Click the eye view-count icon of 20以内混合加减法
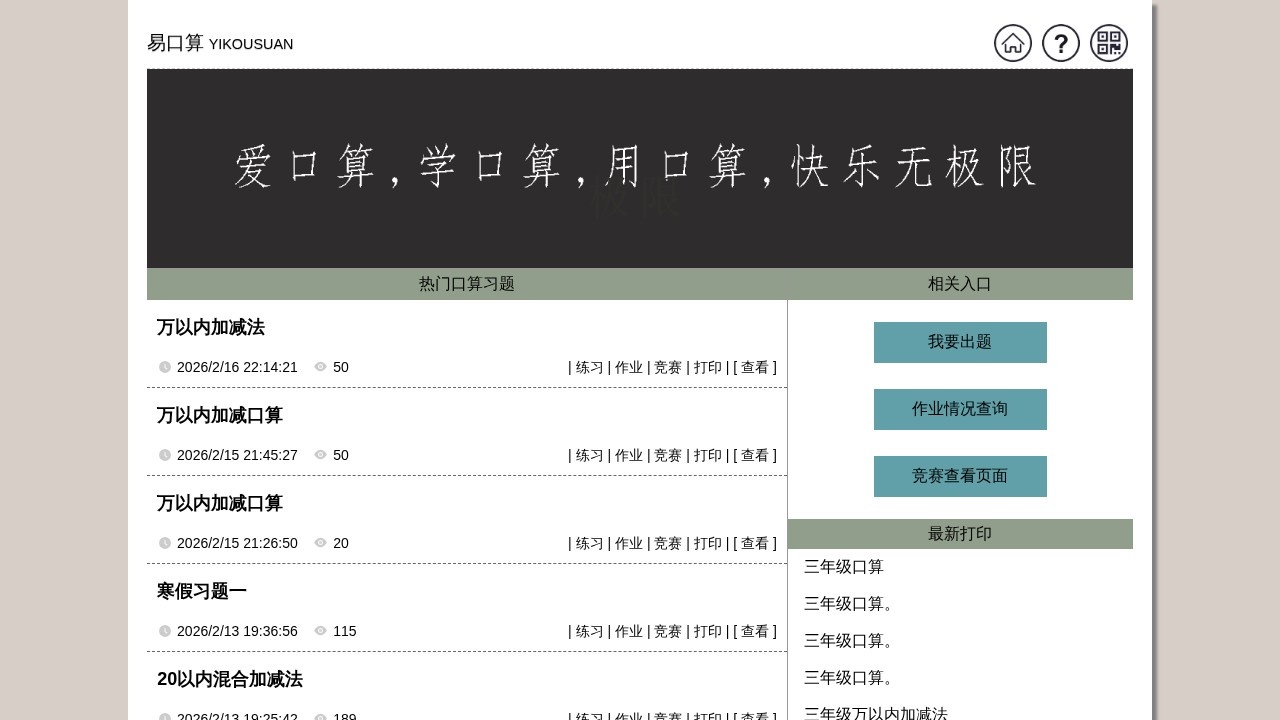 pos(320,716)
